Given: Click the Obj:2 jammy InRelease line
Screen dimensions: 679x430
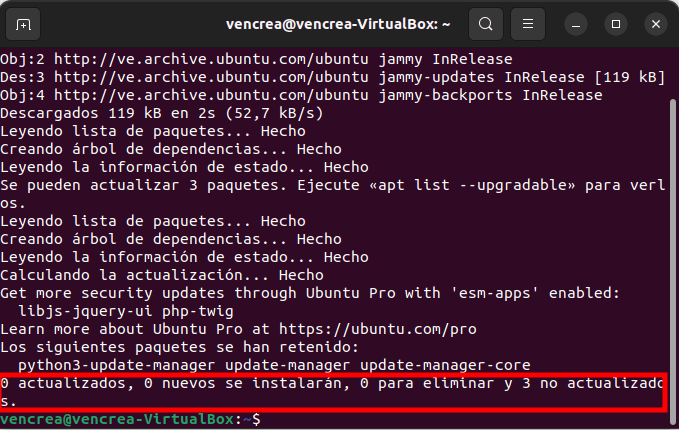Looking at the screenshot, I should pyautogui.click(x=256, y=59).
